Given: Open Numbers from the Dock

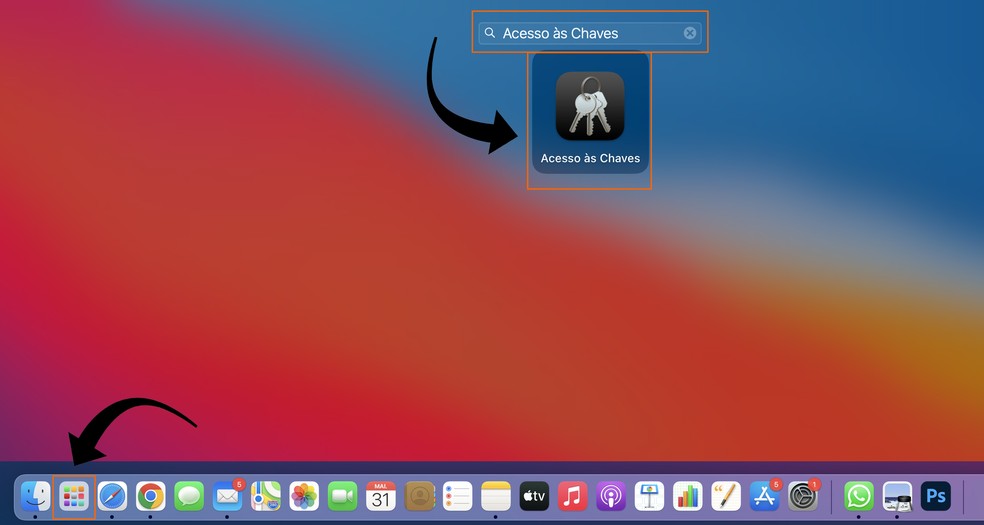Looking at the screenshot, I should 688,496.
